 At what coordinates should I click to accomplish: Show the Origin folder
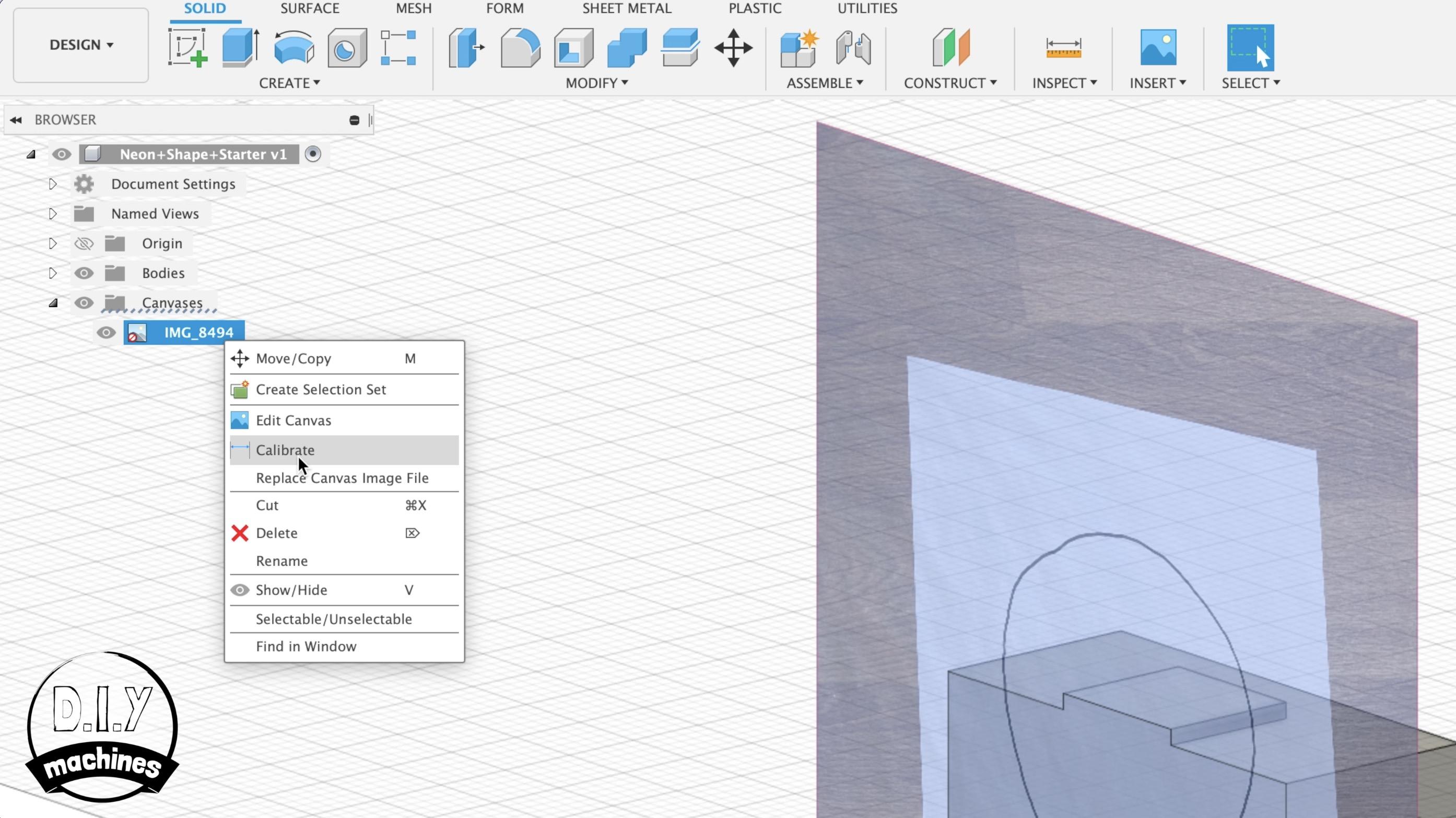[x=84, y=243]
